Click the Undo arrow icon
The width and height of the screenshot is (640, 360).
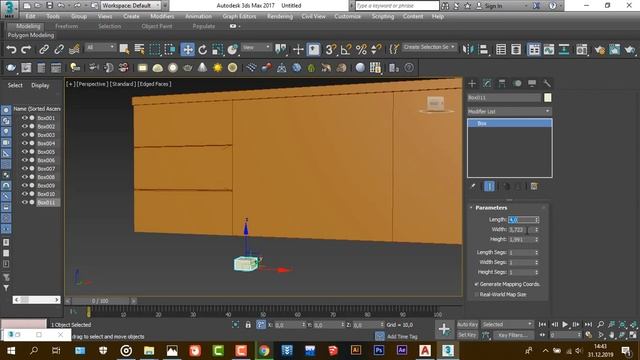point(11,49)
